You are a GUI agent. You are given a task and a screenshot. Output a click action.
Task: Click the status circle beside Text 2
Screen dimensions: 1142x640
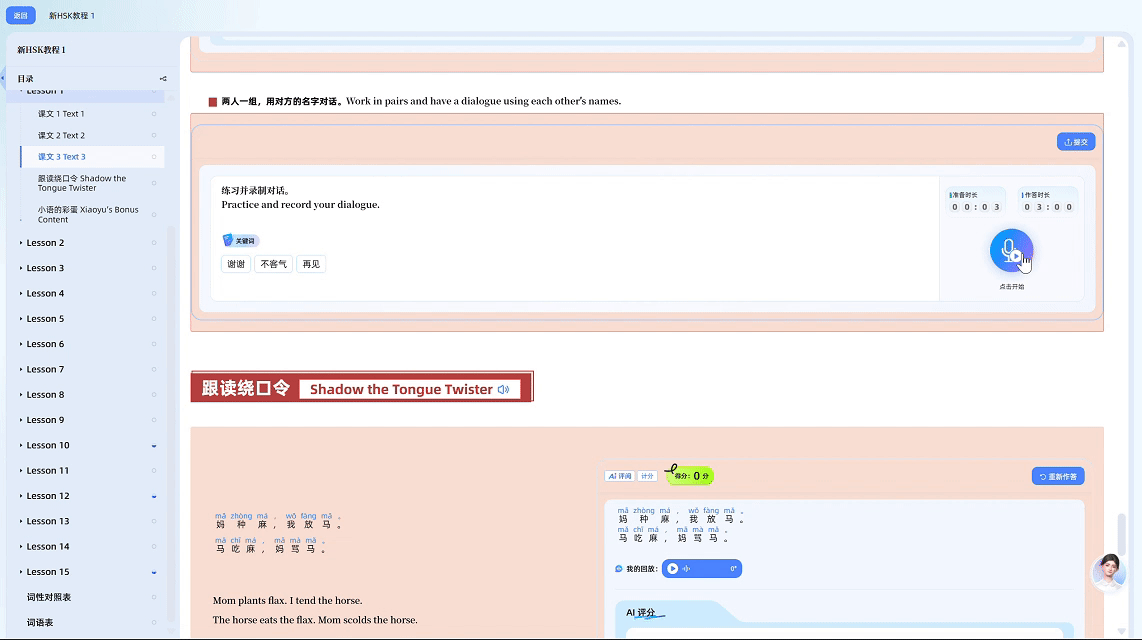coord(154,135)
